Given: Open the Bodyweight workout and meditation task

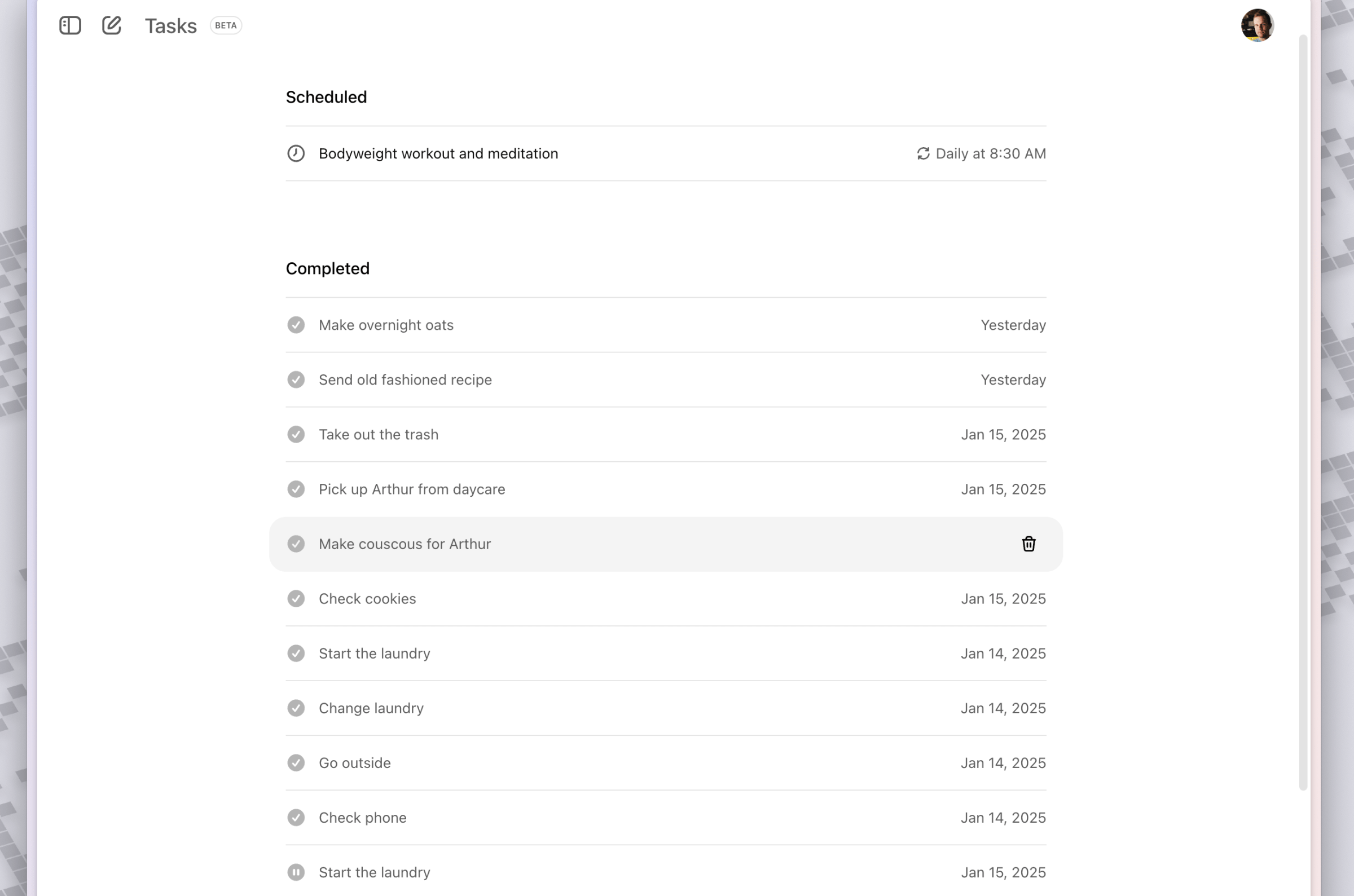Looking at the screenshot, I should pyautogui.click(x=438, y=154).
